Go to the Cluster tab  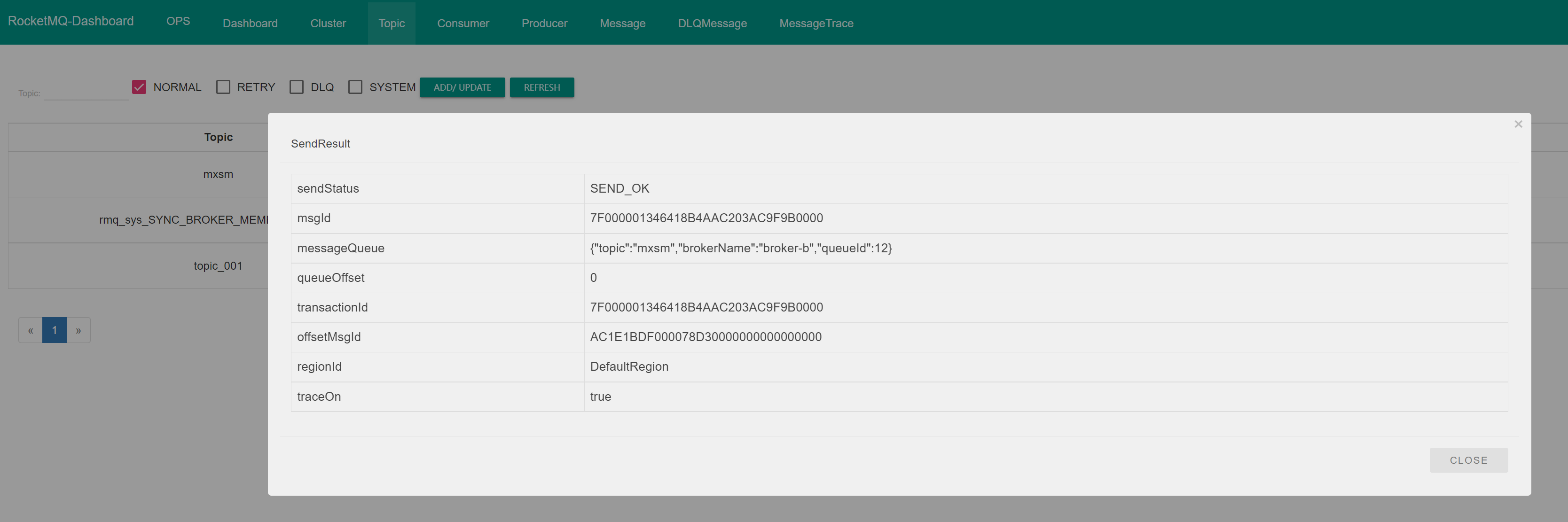click(x=328, y=23)
